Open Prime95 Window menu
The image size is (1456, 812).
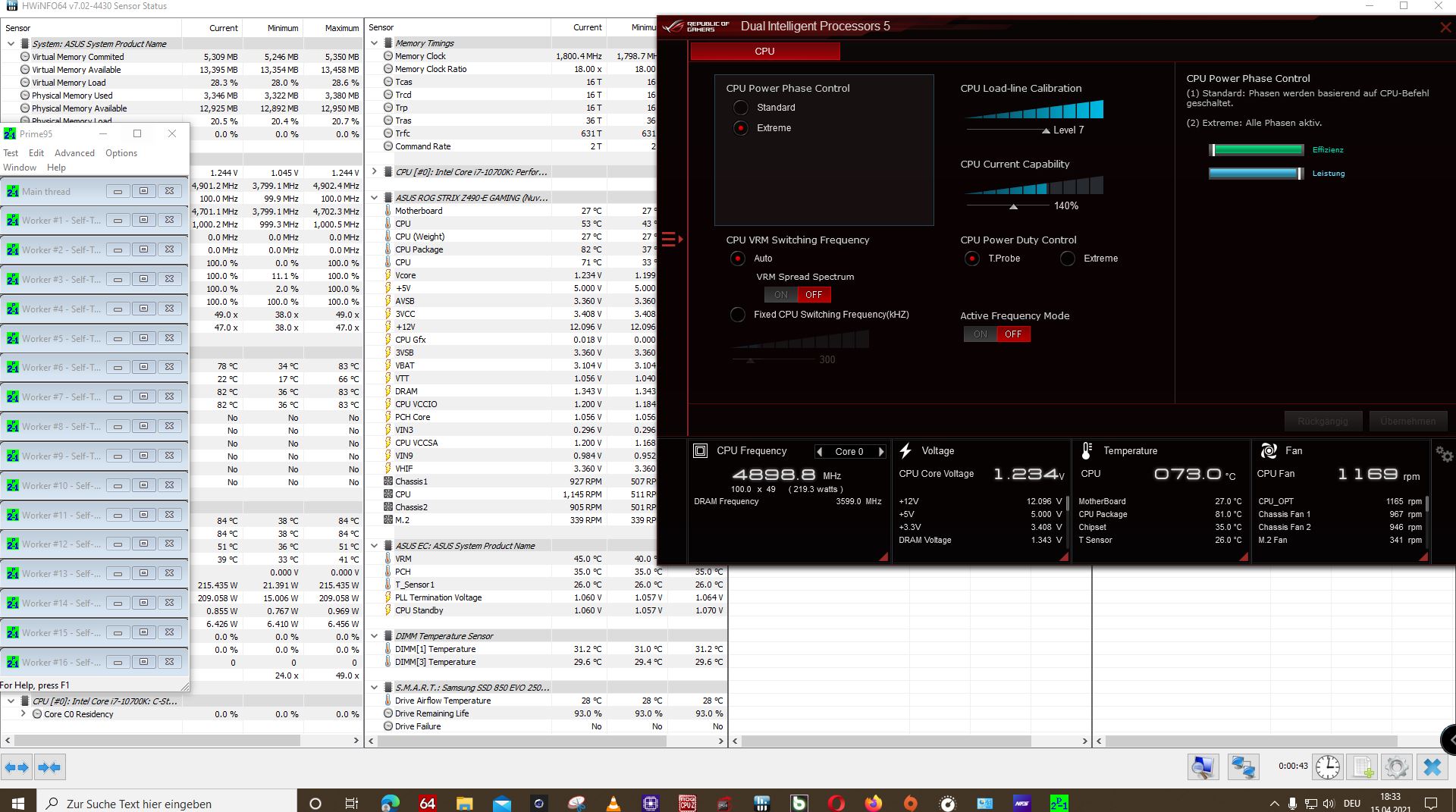pyautogui.click(x=20, y=168)
